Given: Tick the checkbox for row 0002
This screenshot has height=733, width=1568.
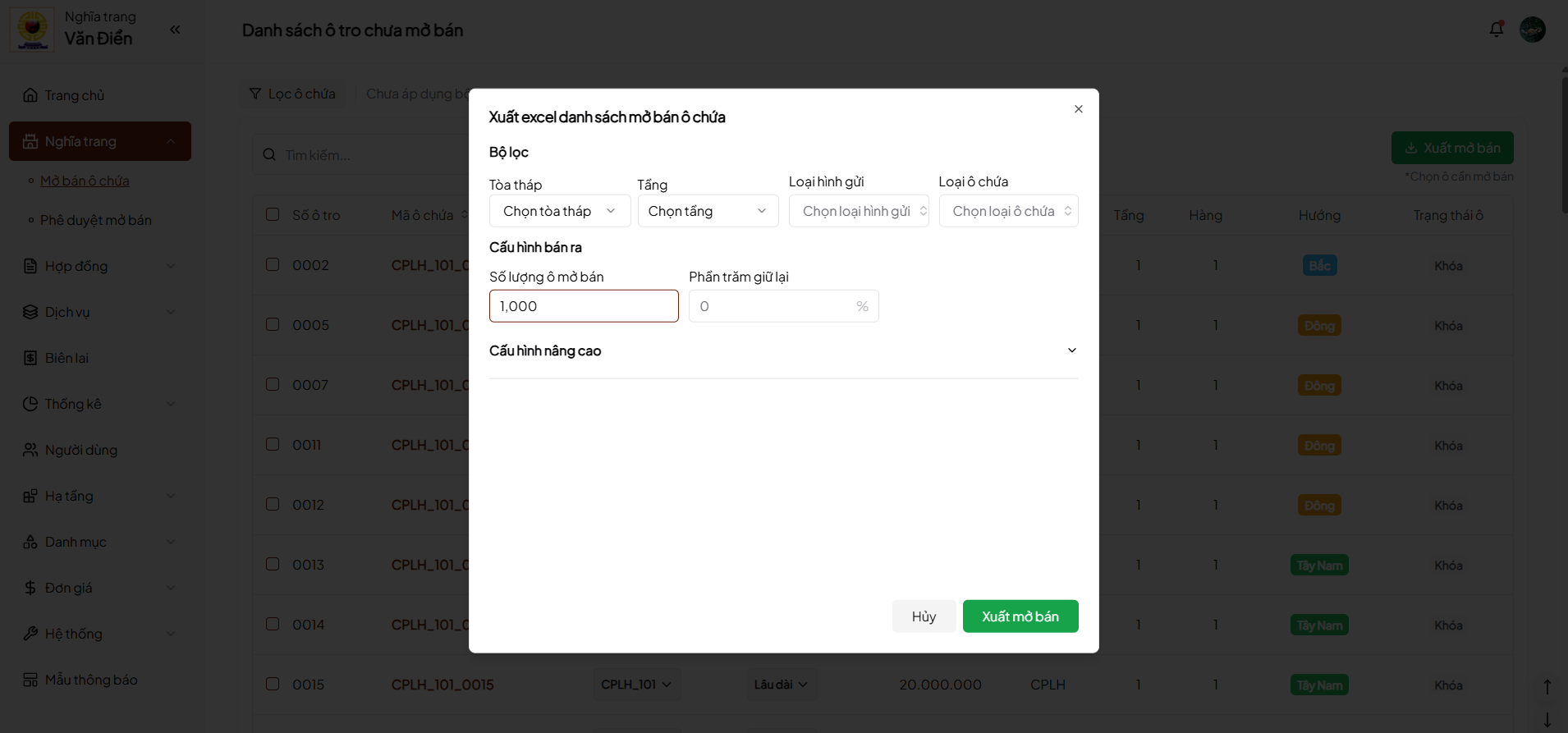Looking at the screenshot, I should pyautogui.click(x=273, y=265).
